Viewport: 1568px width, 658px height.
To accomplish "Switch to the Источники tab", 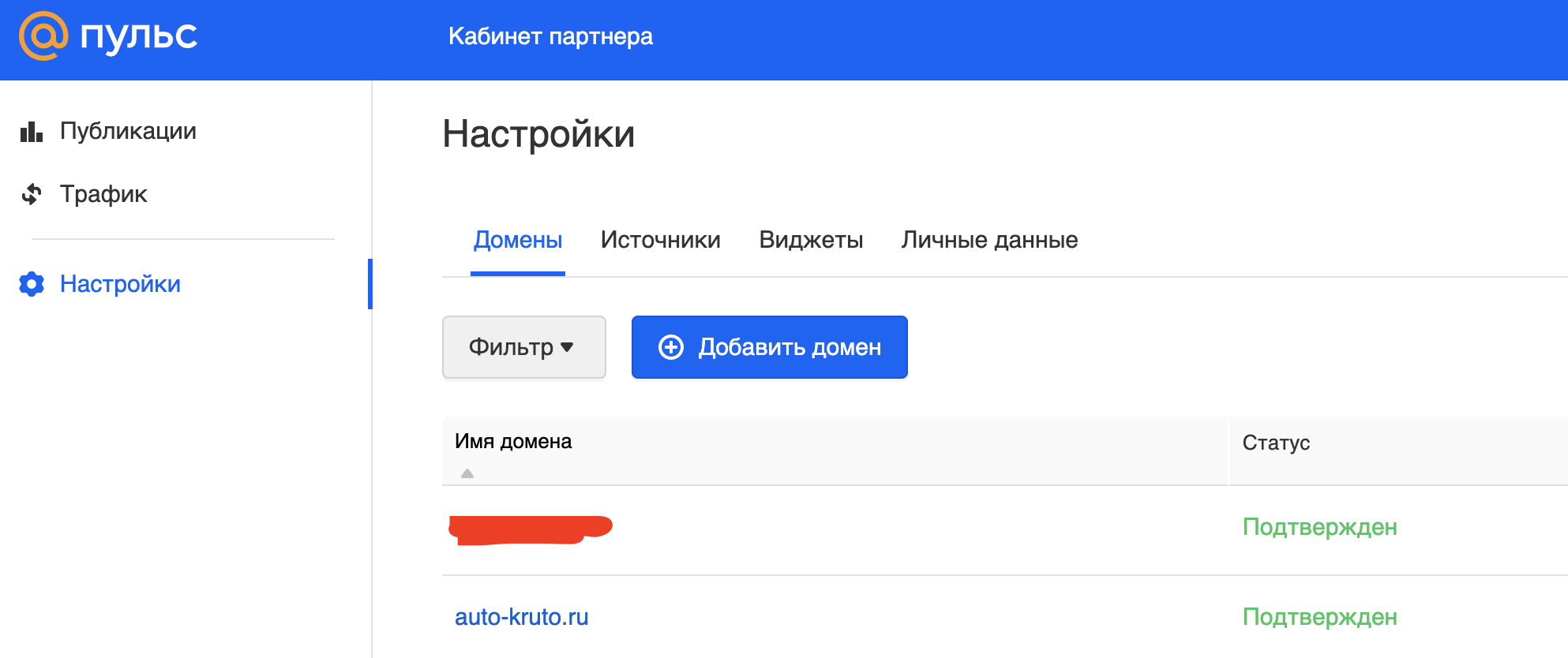I will 660,240.
